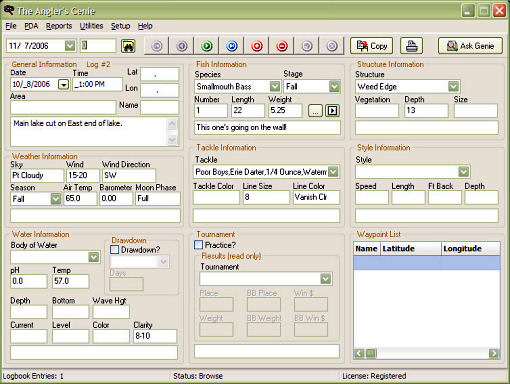Click the gray X cancel button
This screenshot has width=510, height=384.
pyautogui.click(x=332, y=46)
